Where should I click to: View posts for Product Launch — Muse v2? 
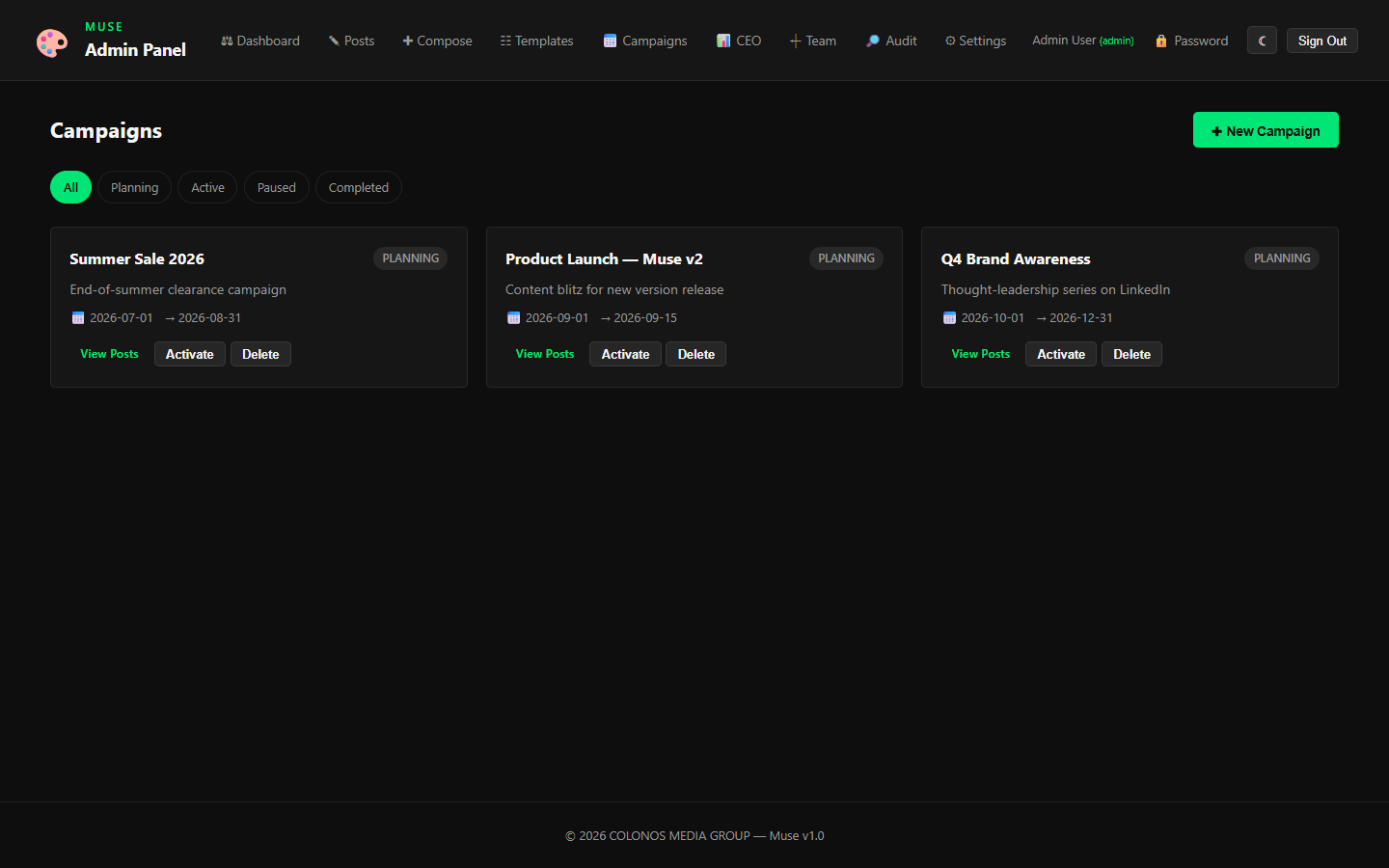(x=545, y=354)
